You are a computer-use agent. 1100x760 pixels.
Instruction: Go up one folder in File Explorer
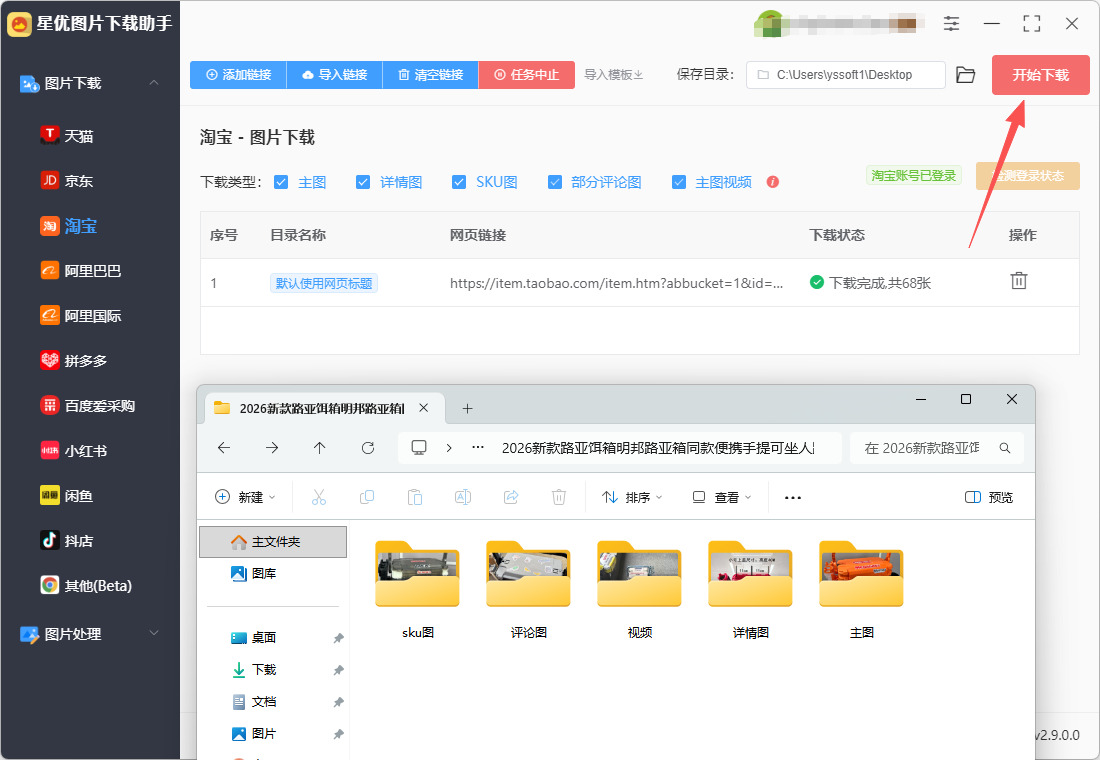point(320,448)
